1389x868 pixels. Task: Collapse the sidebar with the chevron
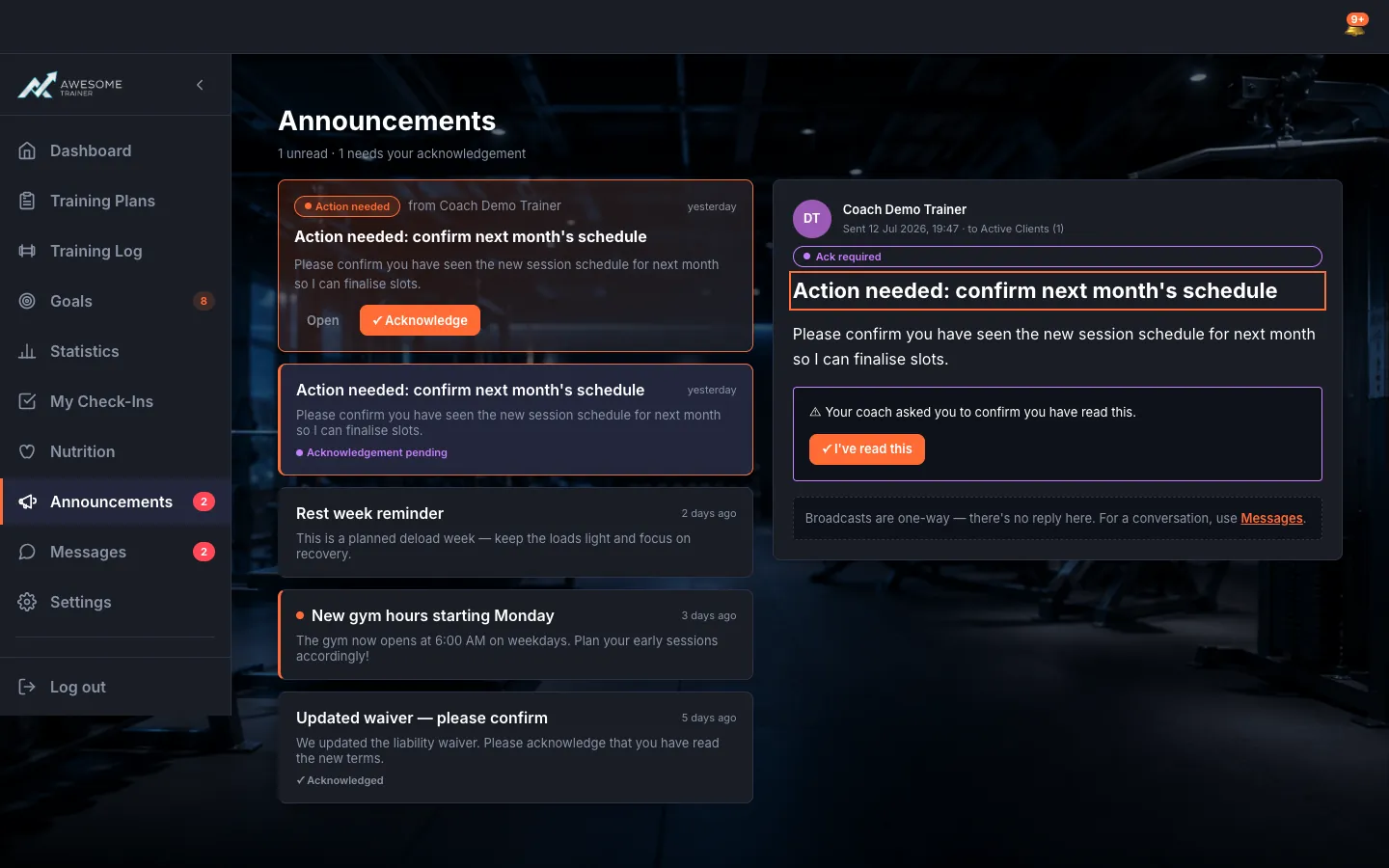click(200, 85)
